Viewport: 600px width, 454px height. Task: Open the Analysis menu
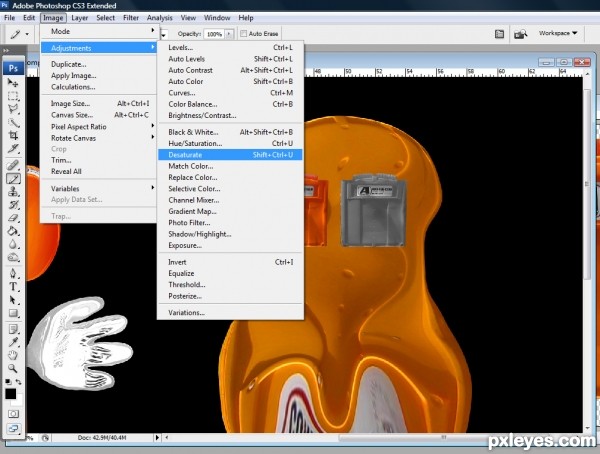(160, 18)
